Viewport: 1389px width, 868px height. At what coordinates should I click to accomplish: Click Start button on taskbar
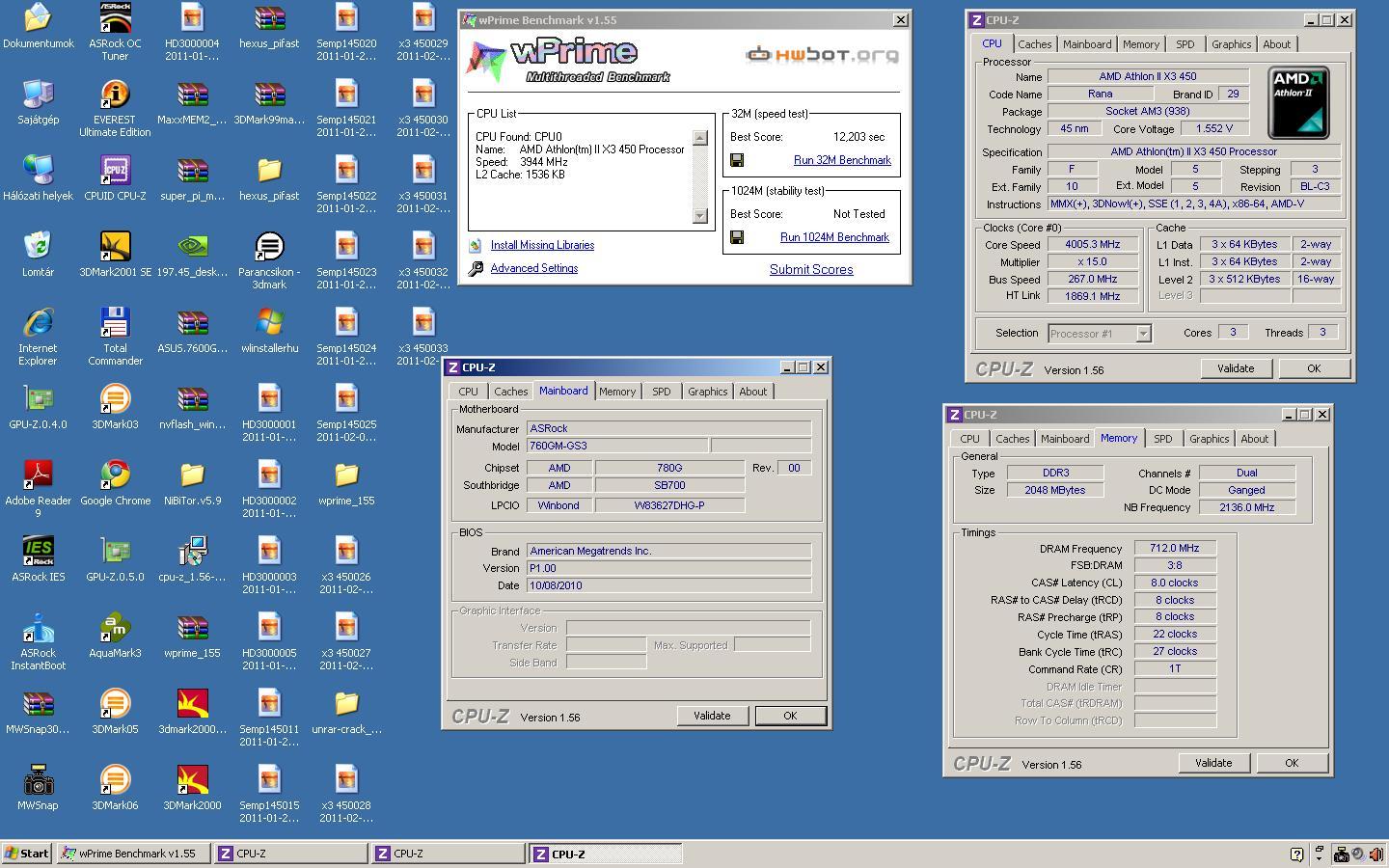coord(27,854)
